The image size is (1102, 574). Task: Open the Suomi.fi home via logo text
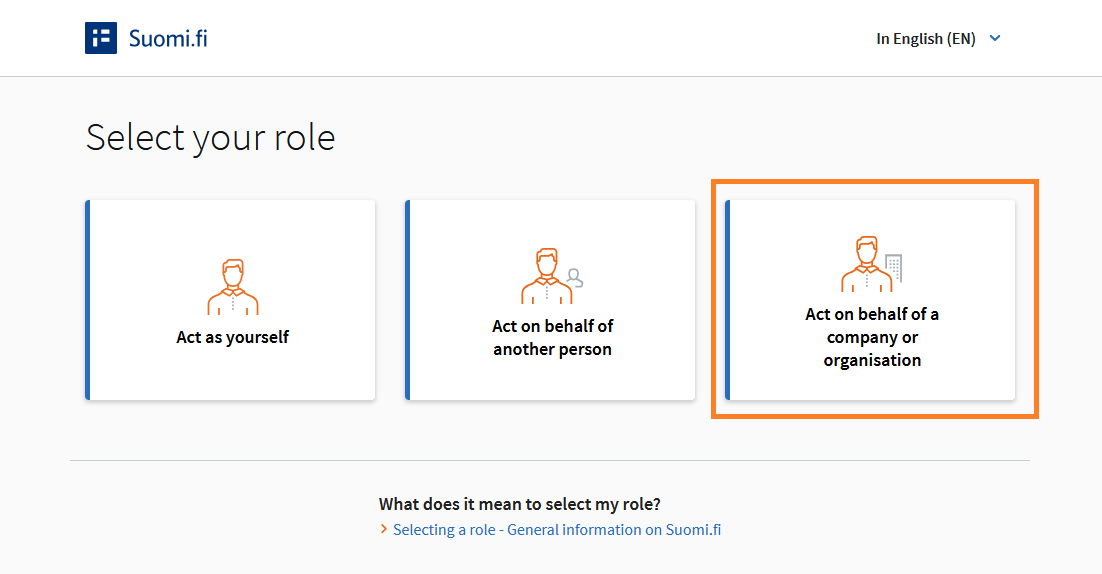168,39
